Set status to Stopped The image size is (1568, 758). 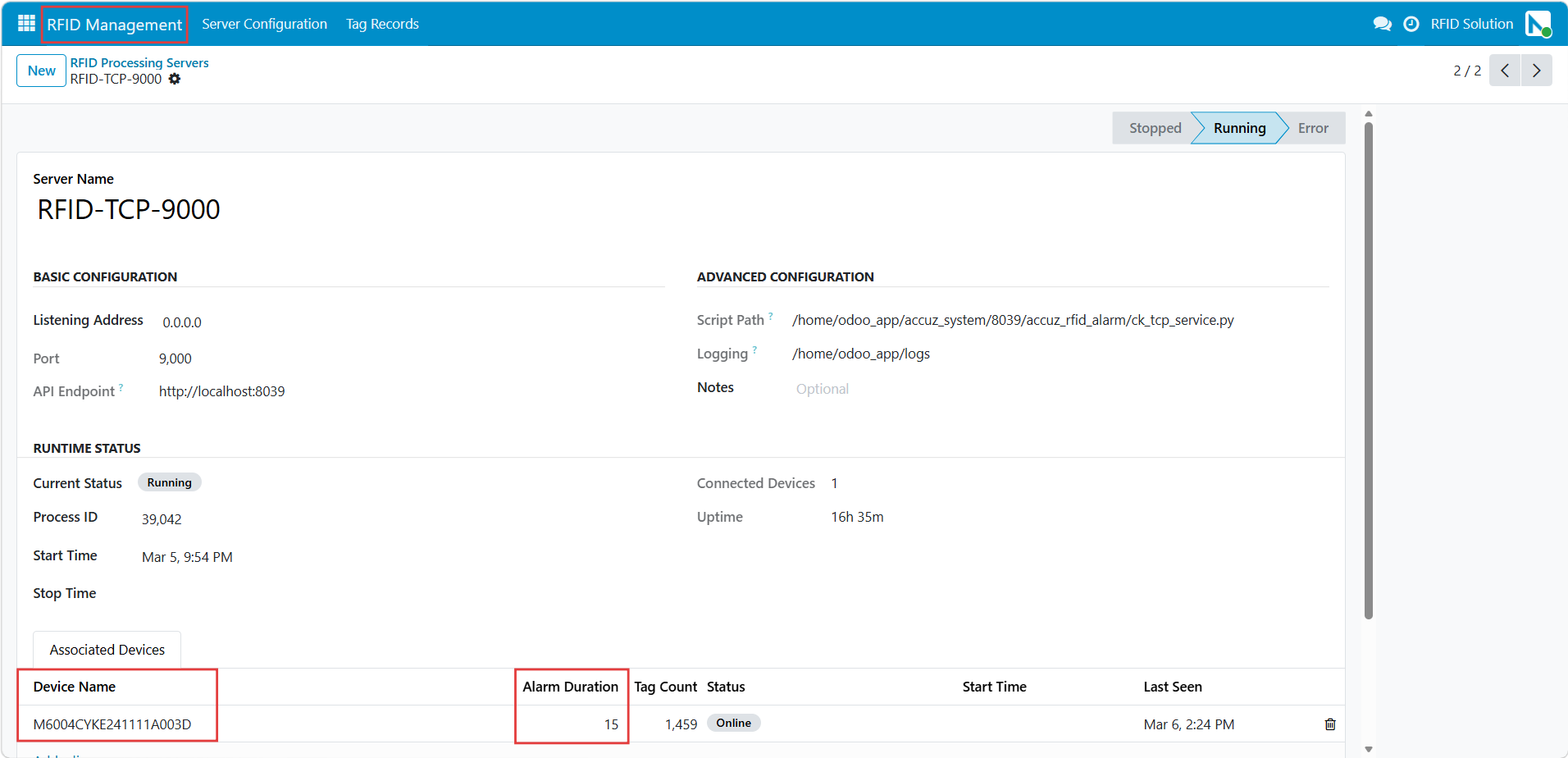coord(1155,128)
